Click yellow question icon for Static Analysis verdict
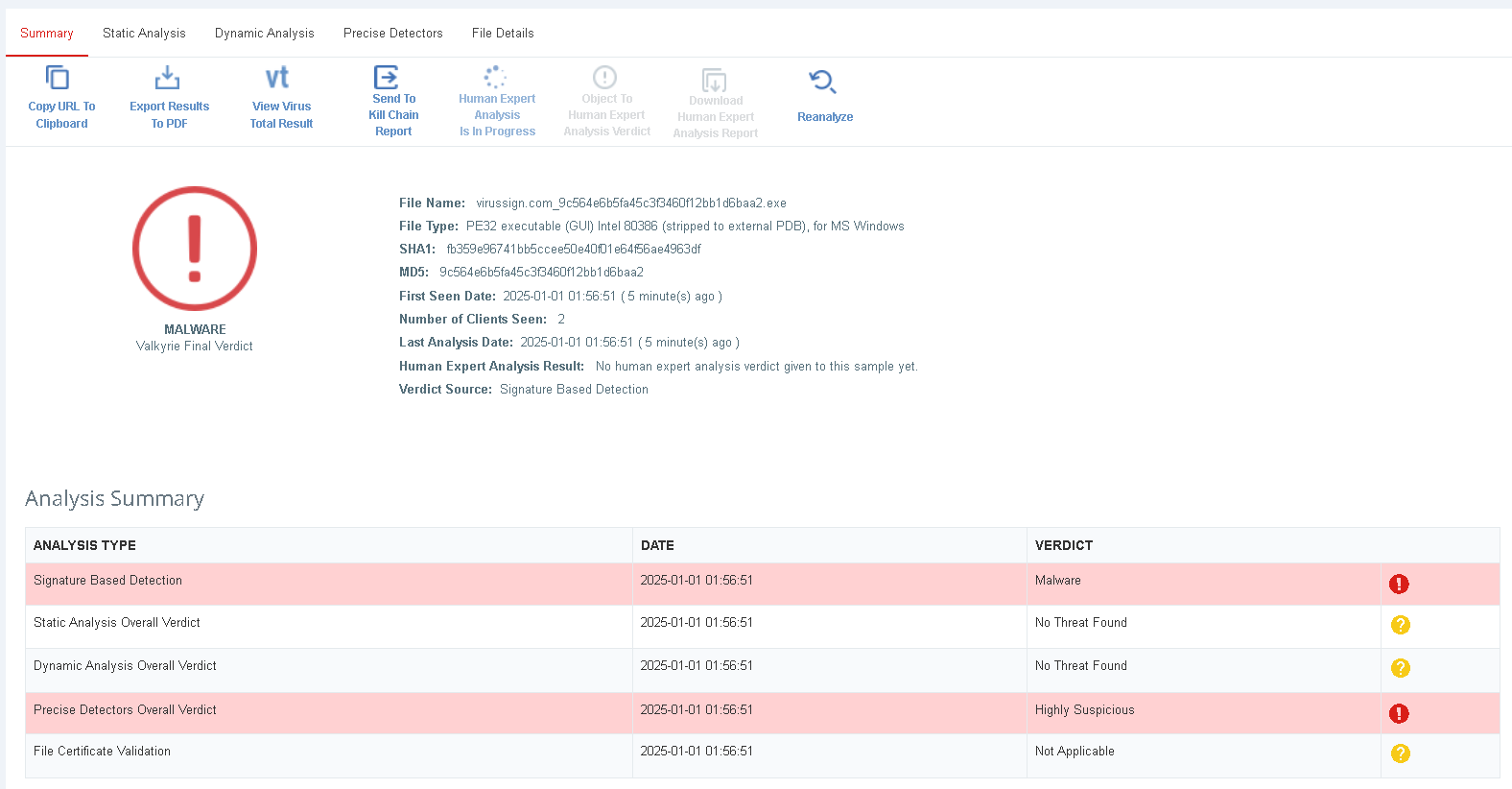 pos(1401,625)
